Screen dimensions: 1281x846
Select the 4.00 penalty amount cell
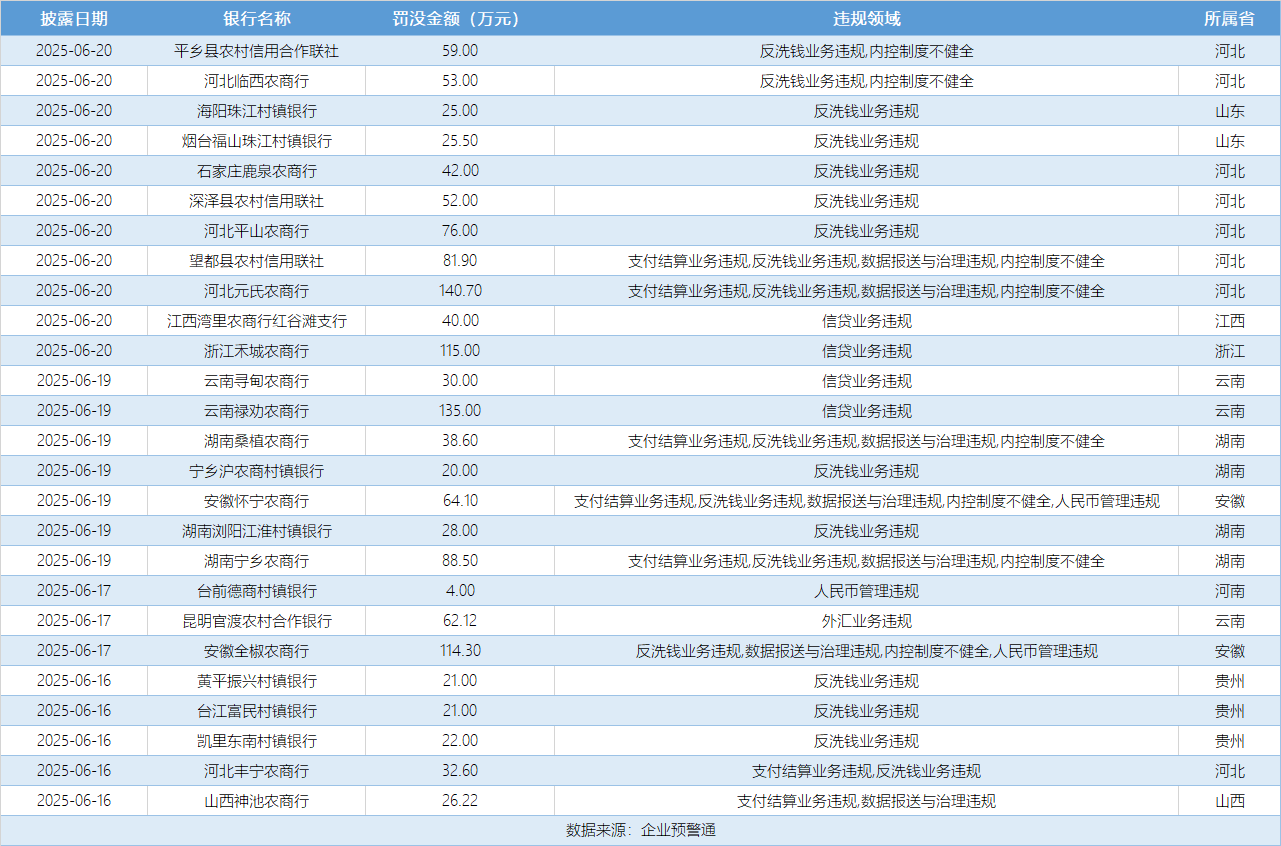[460, 591]
